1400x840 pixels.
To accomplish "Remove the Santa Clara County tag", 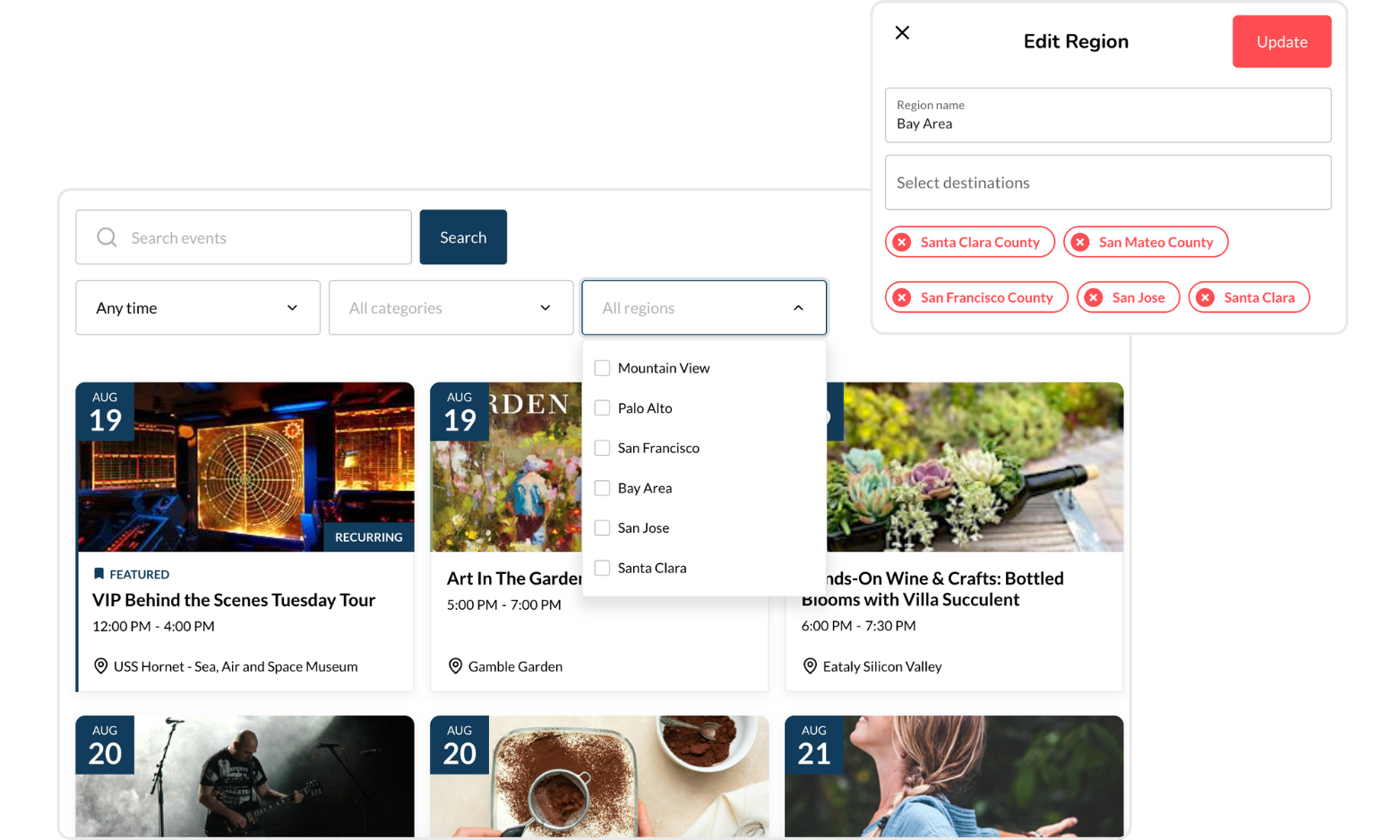I will (903, 243).
